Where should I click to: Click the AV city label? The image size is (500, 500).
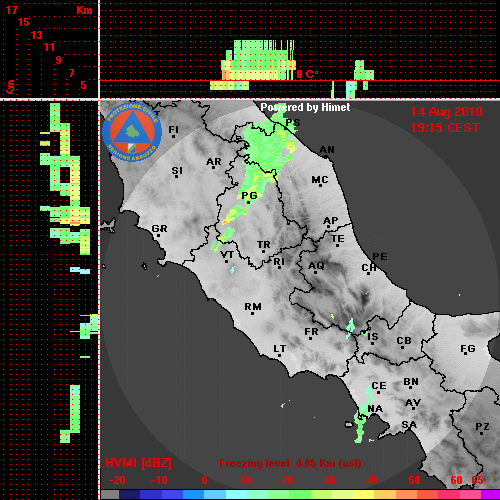(x=413, y=403)
